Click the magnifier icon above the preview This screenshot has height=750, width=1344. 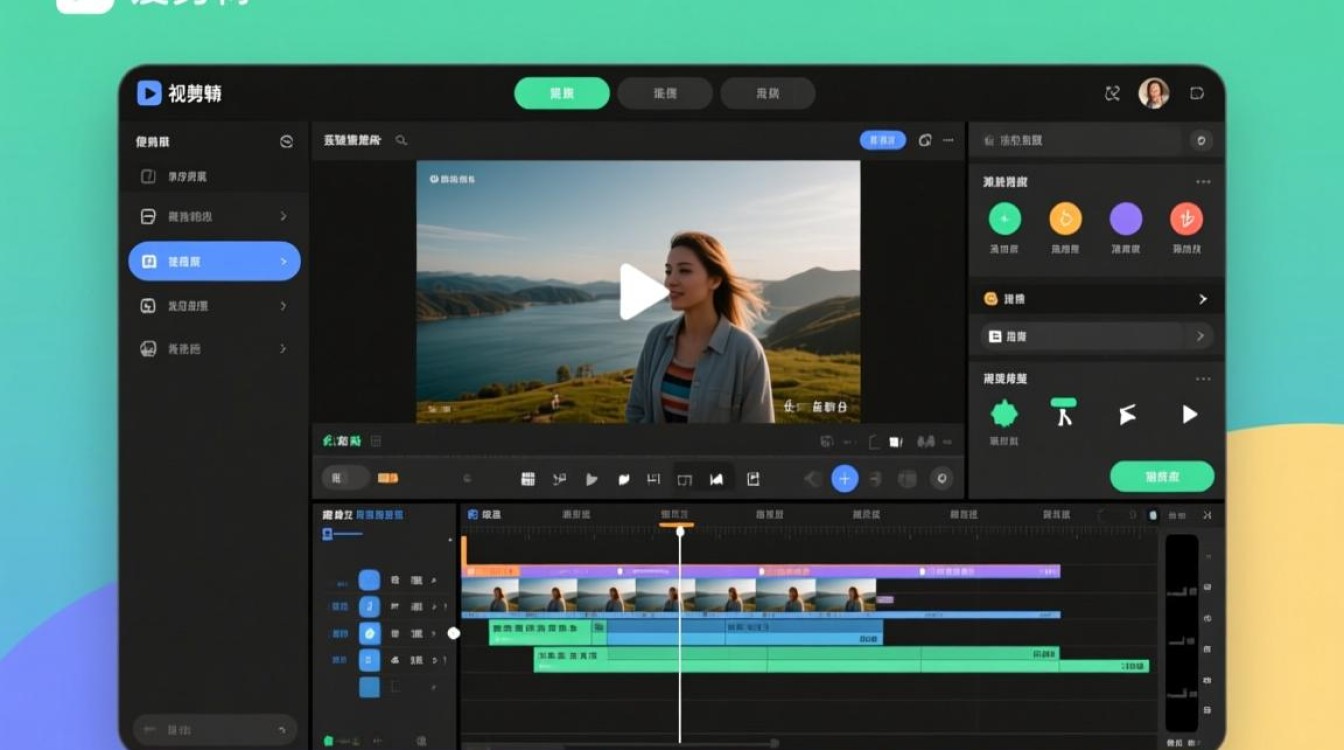click(x=401, y=141)
